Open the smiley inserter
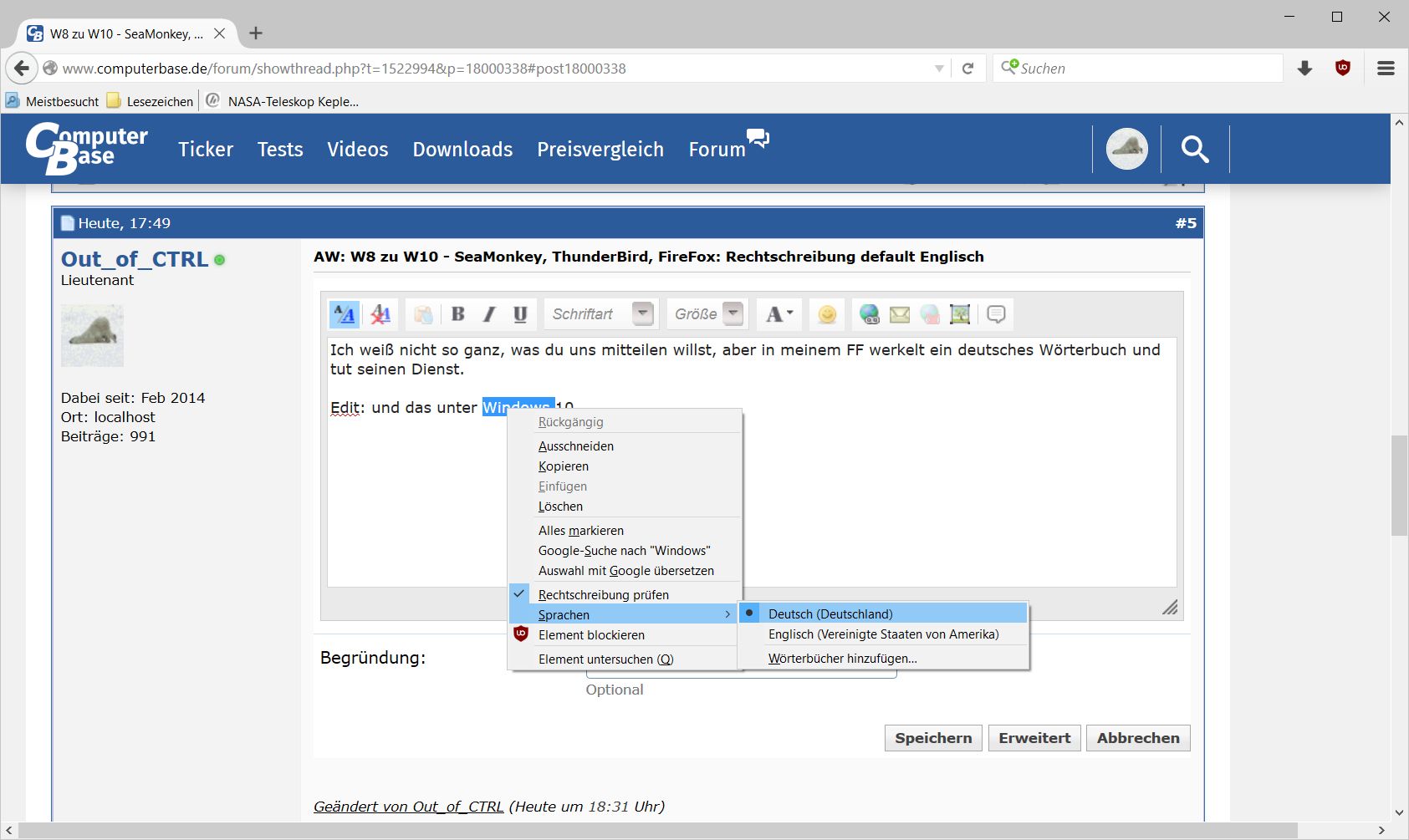The width and height of the screenshot is (1409, 840). coord(827,314)
